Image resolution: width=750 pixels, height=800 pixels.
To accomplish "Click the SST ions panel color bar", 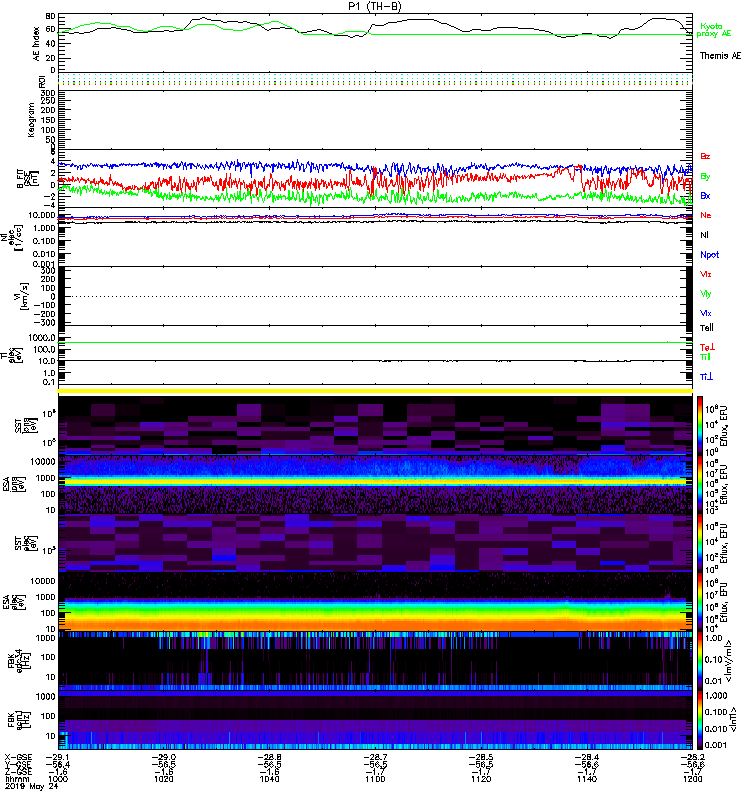I will 700,425.
